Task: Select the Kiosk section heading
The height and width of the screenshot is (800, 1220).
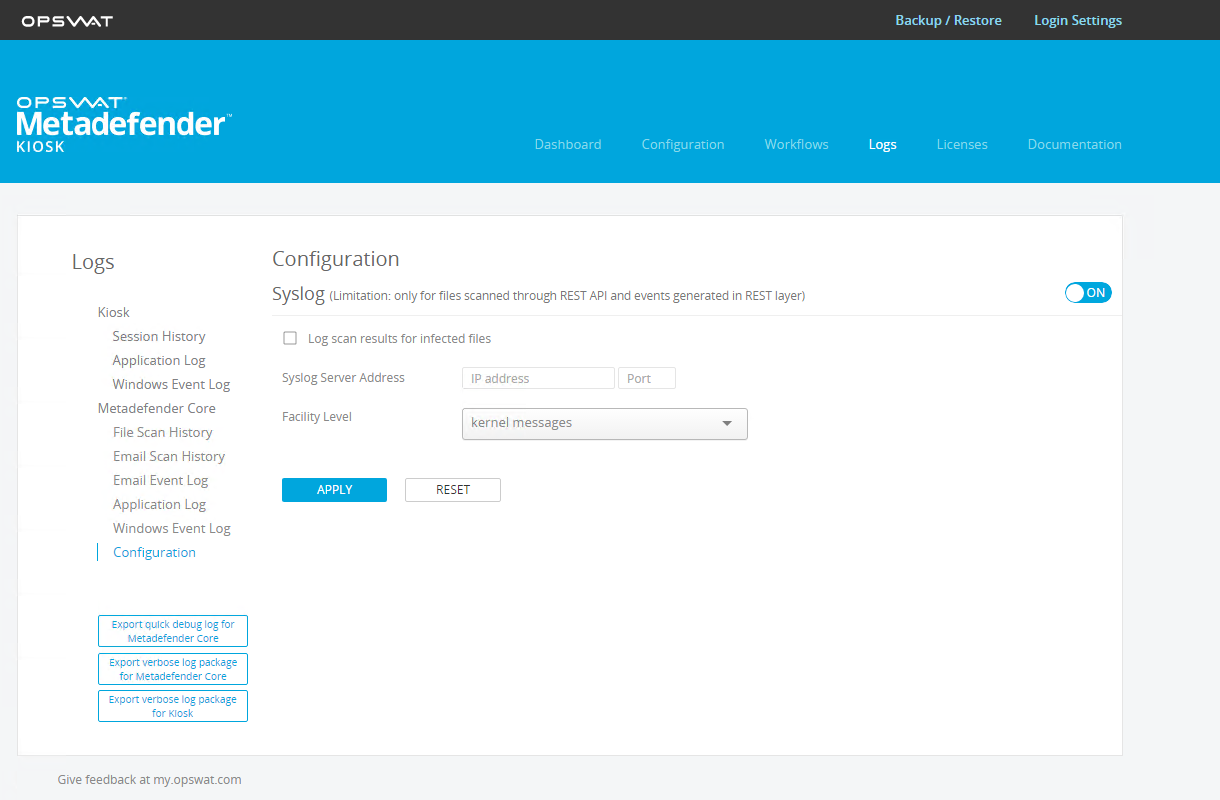Action: [x=114, y=312]
